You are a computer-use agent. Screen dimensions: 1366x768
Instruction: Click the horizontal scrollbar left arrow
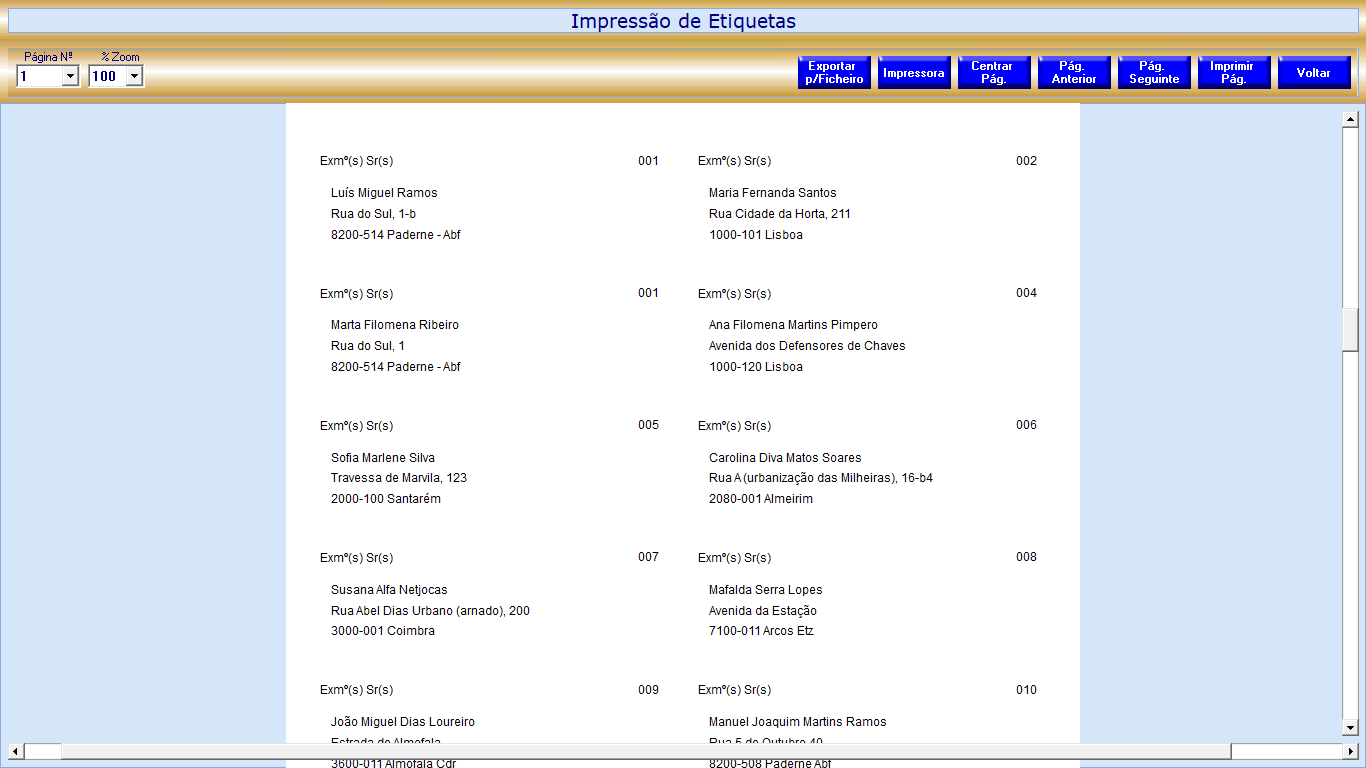[15, 751]
